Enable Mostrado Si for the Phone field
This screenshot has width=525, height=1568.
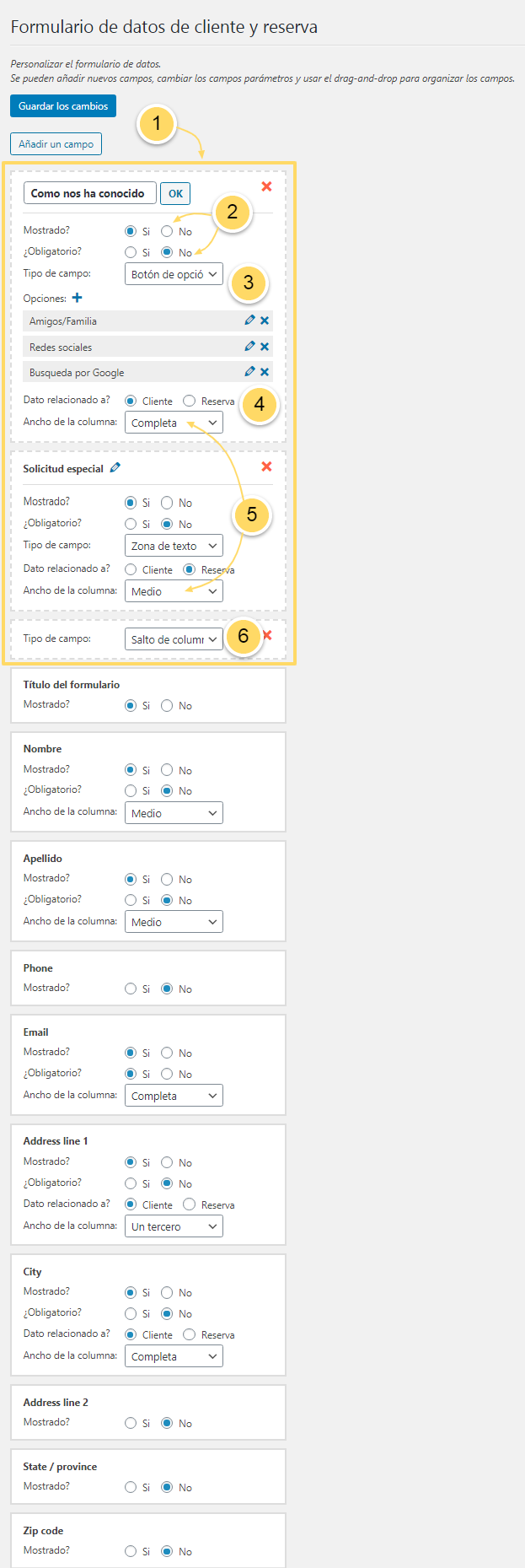pos(129,988)
